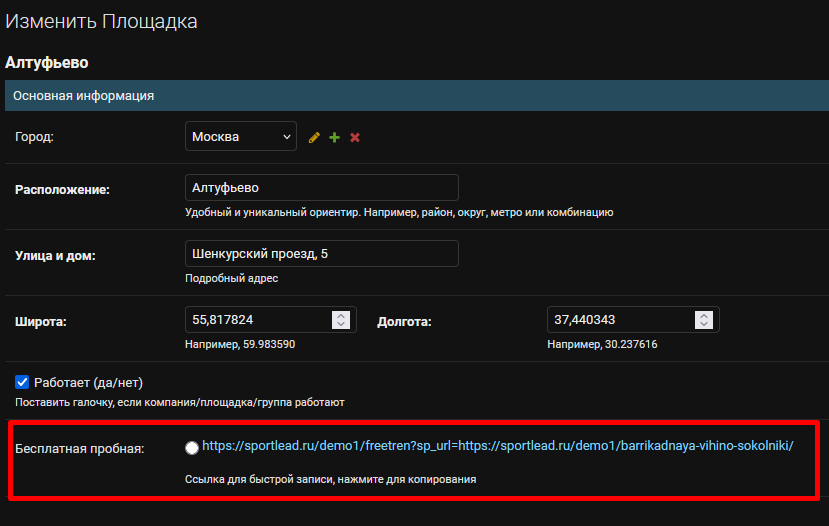829x526 pixels.
Task: Decrease the Широта value with down arrow
Action: tap(341, 324)
